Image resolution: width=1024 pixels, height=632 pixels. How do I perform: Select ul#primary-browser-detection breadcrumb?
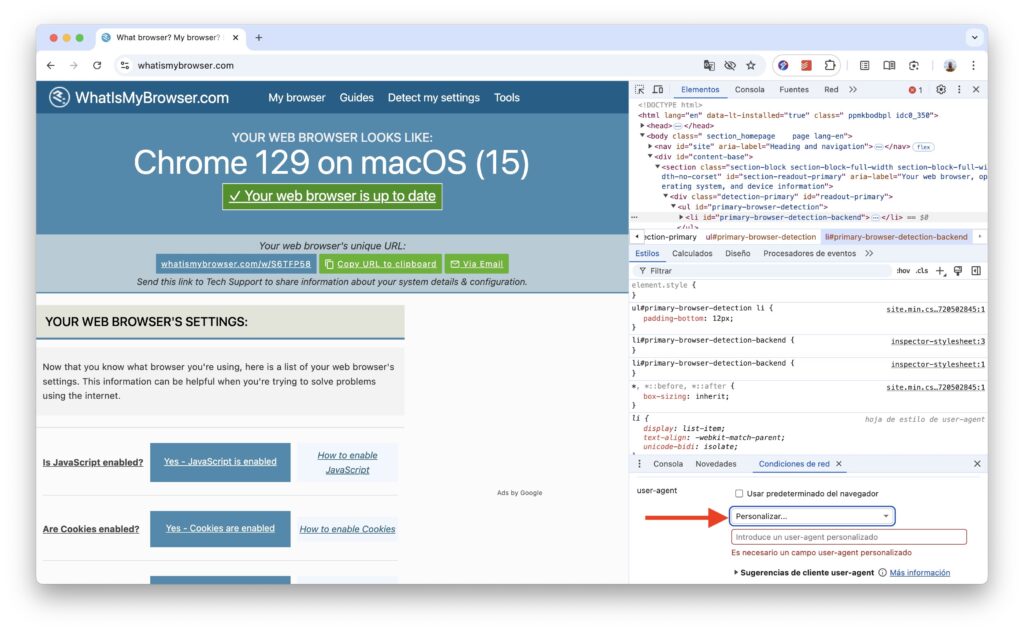tap(760, 237)
